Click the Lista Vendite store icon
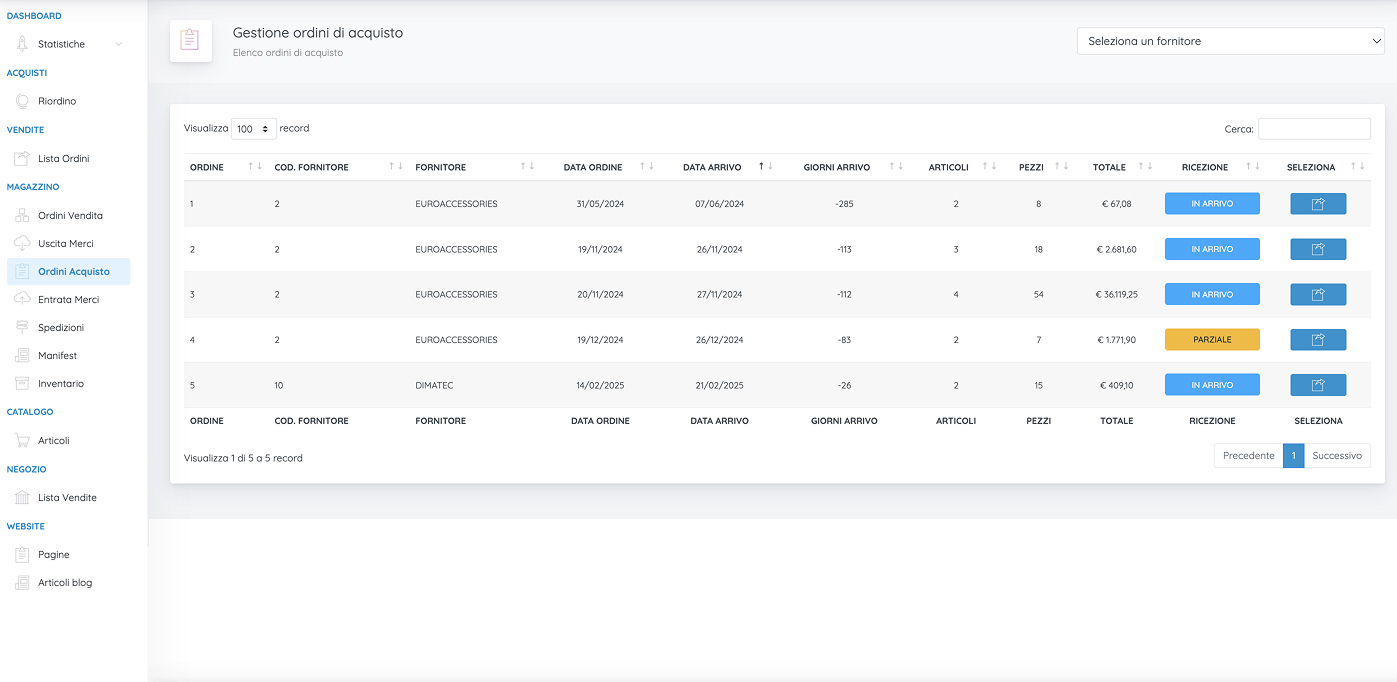The height and width of the screenshot is (682, 1397). coord(22,497)
